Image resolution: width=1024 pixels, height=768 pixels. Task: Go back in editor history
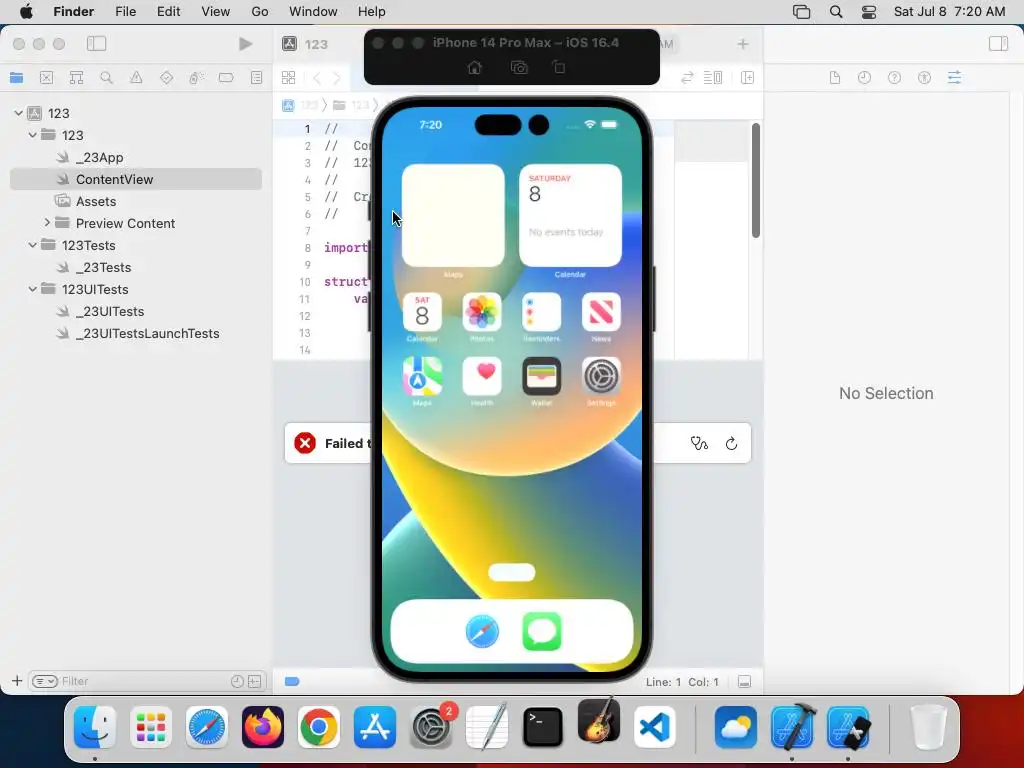coord(317,78)
